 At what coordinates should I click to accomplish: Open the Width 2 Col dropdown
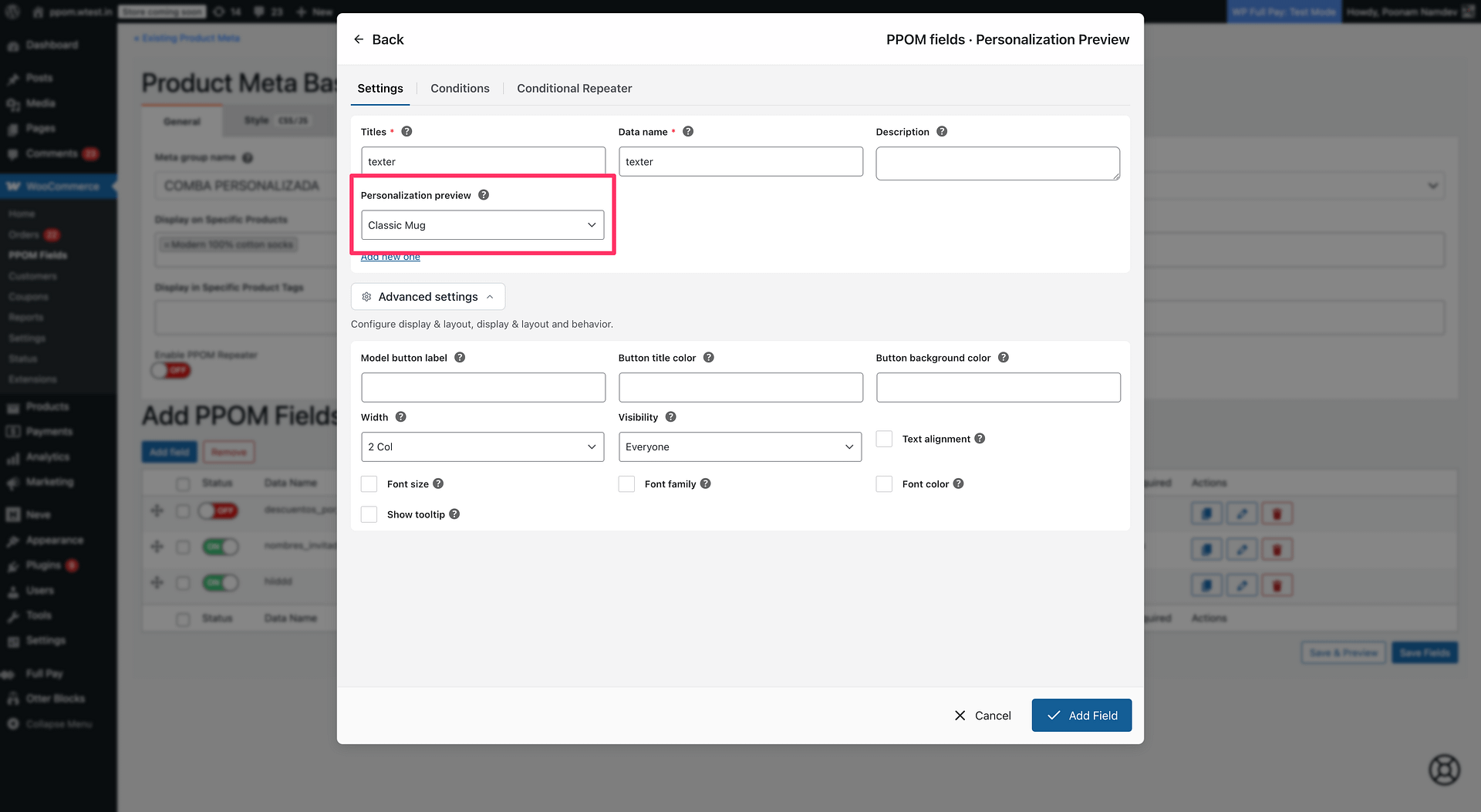click(x=483, y=447)
